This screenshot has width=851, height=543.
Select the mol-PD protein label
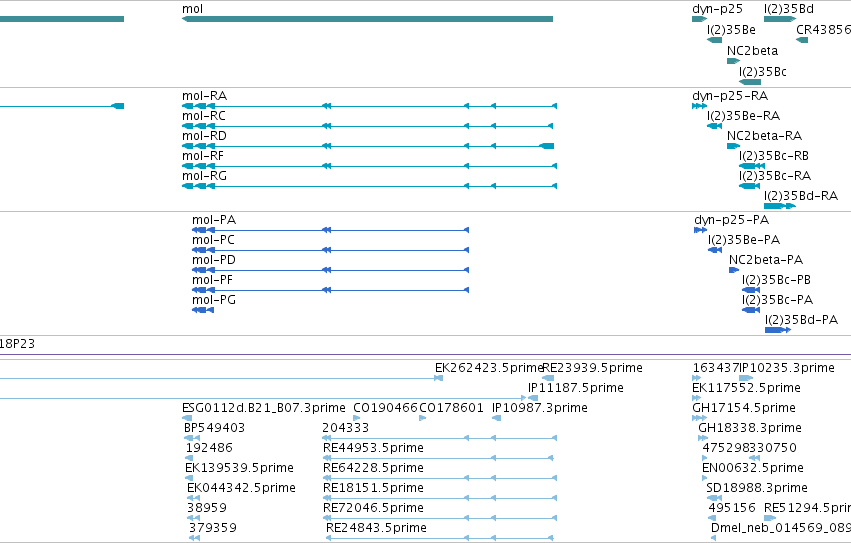click(x=214, y=260)
